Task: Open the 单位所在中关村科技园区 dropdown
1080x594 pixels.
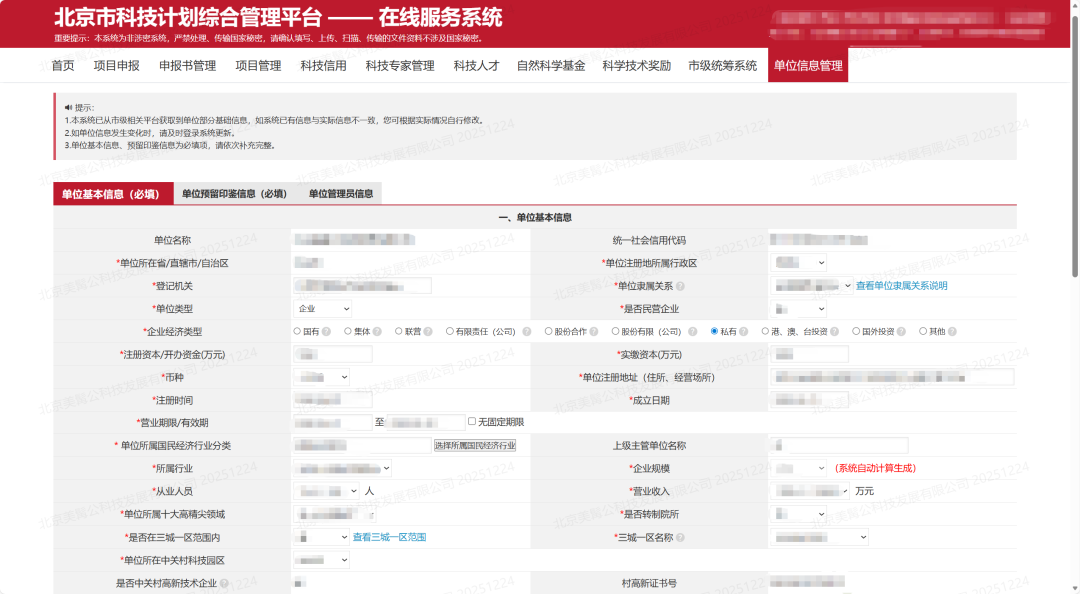Action: pyautogui.click(x=322, y=560)
